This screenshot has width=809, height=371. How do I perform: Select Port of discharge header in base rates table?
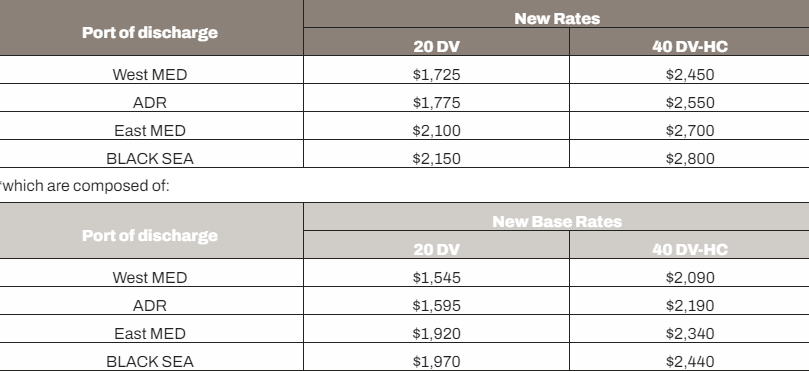[x=150, y=235]
